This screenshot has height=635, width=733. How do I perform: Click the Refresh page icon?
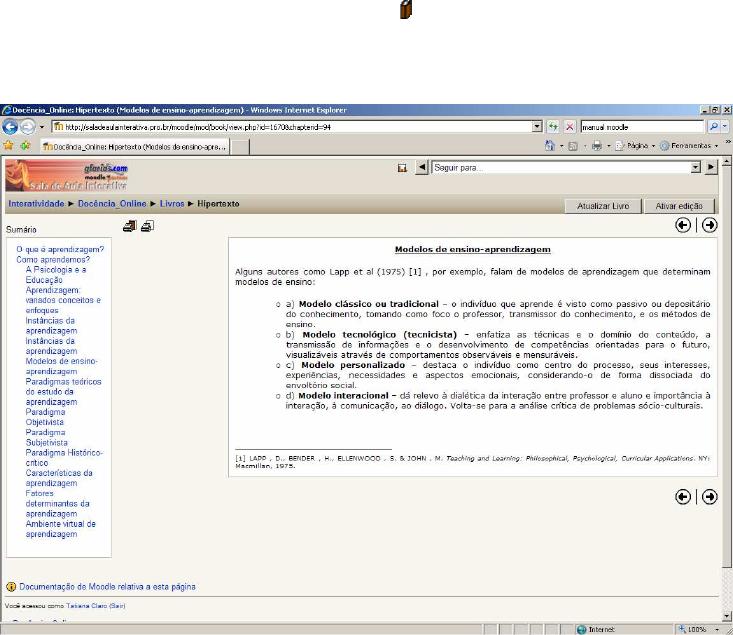pos(551,127)
